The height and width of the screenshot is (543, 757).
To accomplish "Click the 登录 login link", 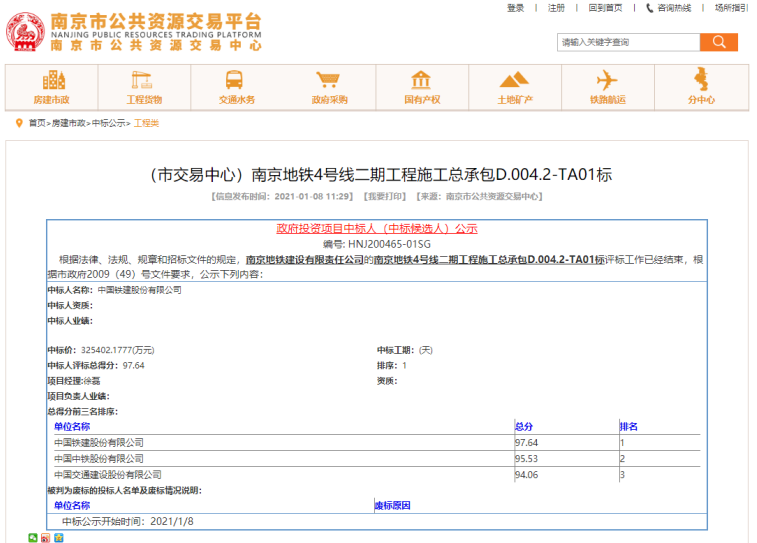I will click(515, 8).
